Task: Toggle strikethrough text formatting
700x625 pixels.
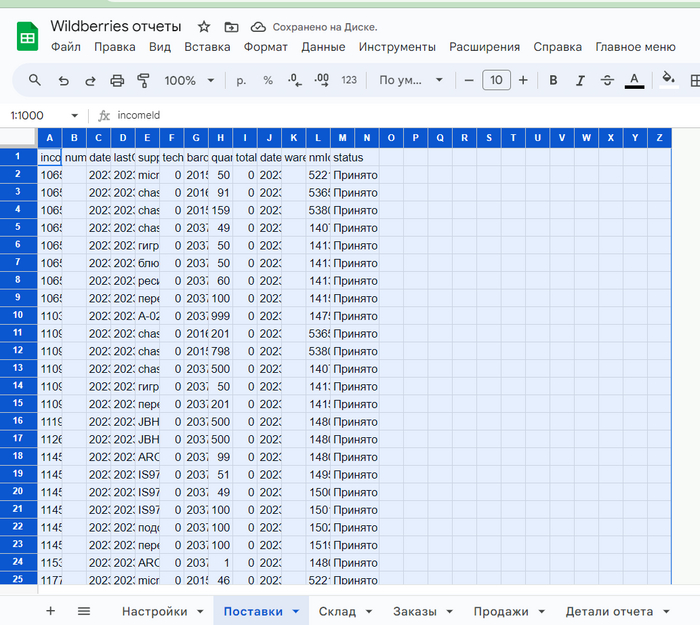Action: click(606, 81)
